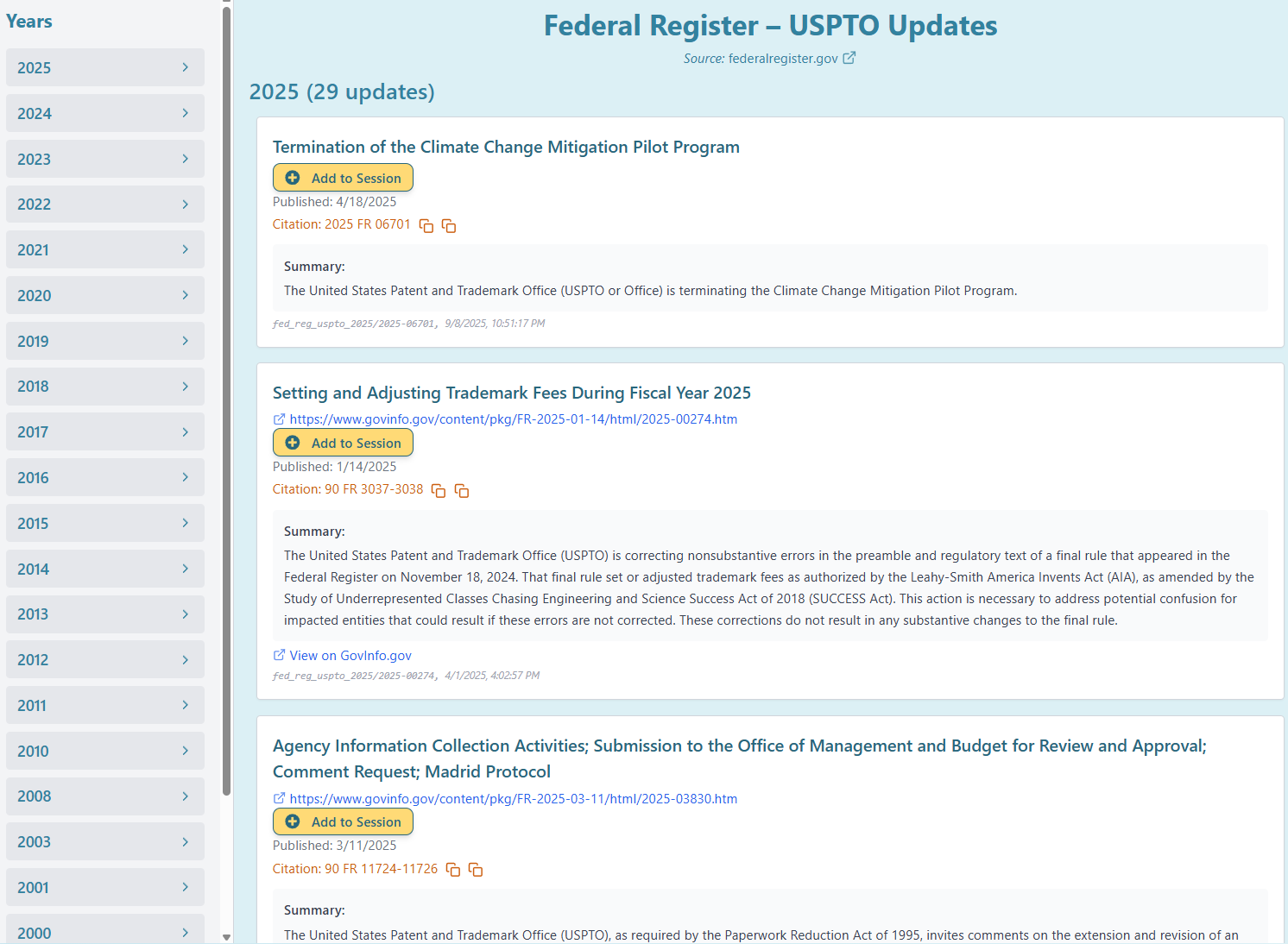Click external-link icon beside View on GovInfo.gov

278,655
